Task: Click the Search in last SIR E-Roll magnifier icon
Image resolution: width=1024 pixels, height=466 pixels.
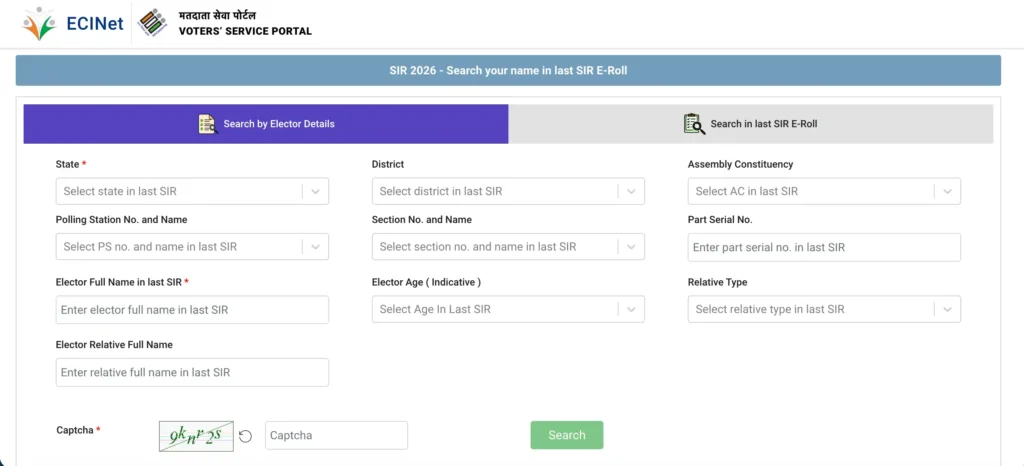Action: click(694, 124)
